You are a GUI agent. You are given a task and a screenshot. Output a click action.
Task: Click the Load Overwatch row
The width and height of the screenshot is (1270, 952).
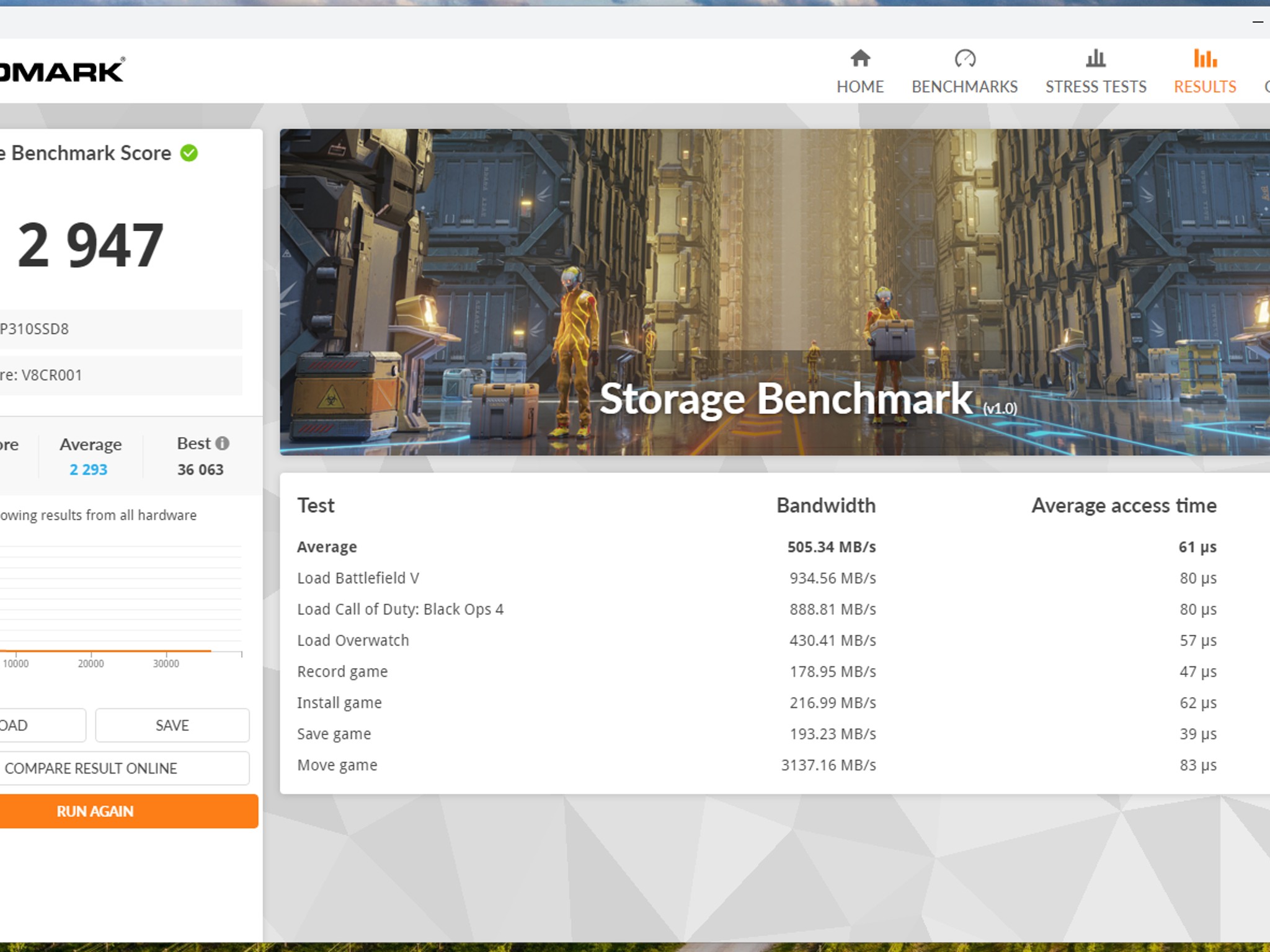point(757,640)
